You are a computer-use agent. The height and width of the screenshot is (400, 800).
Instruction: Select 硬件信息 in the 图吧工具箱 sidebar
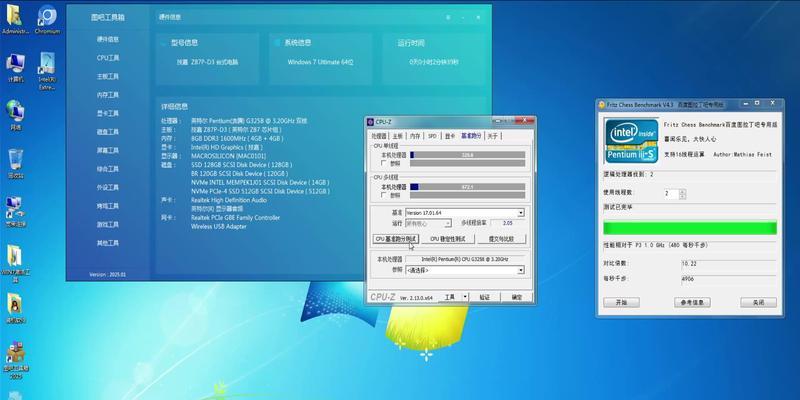click(x=108, y=39)
